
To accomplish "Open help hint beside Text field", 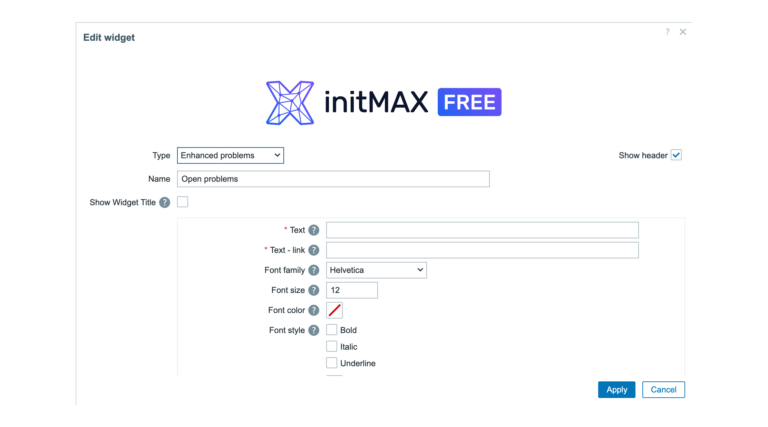I will tap(314, 230).
